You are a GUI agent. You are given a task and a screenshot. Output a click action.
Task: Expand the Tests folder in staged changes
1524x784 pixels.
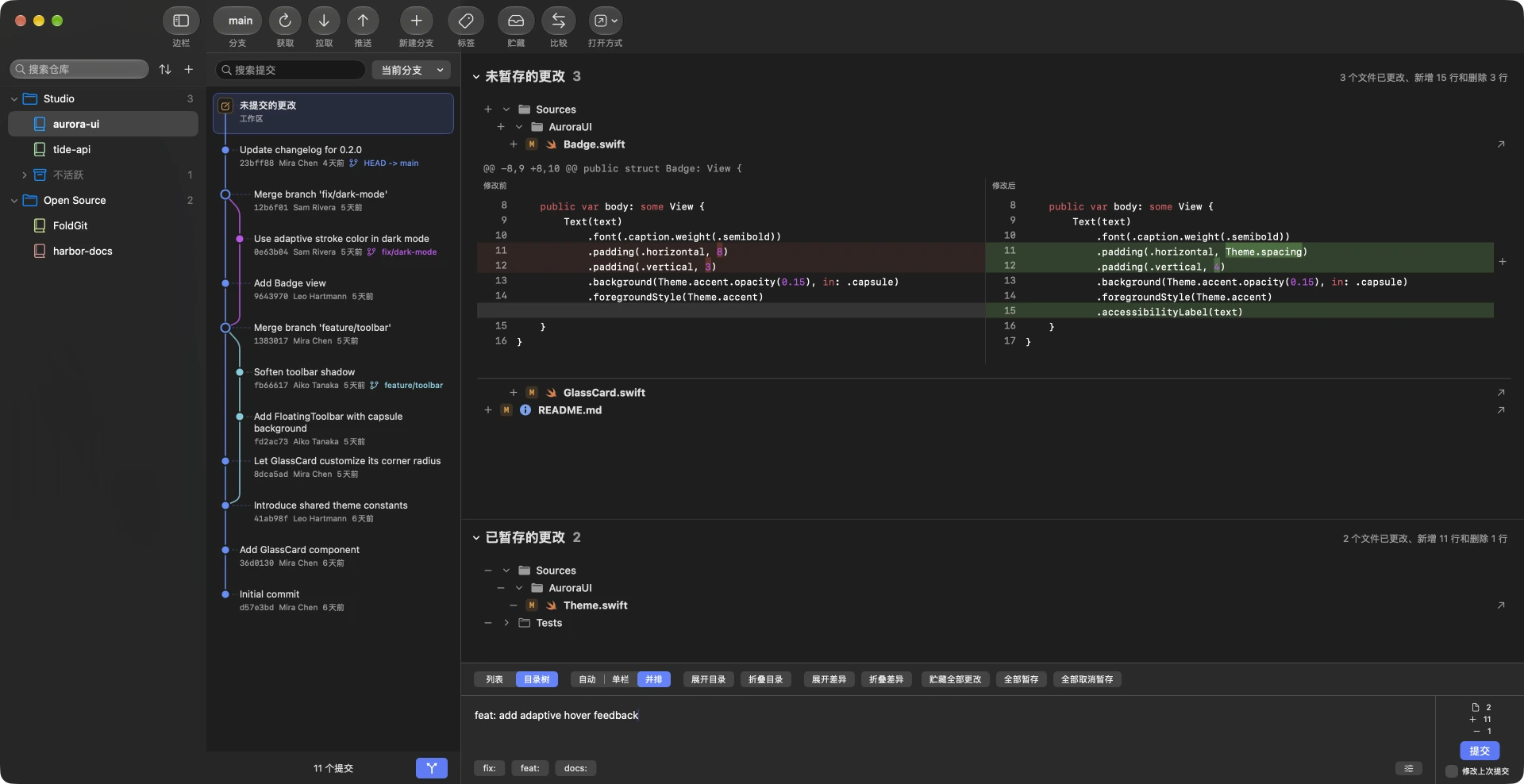(x=506, y=623)
